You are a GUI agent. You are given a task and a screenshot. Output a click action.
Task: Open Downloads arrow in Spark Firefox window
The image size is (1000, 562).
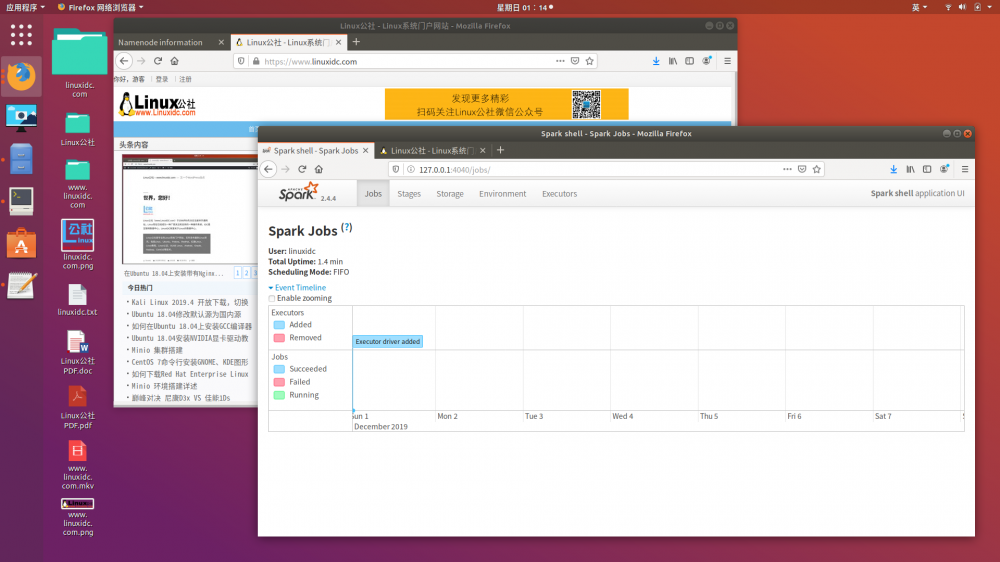[893, 170]
